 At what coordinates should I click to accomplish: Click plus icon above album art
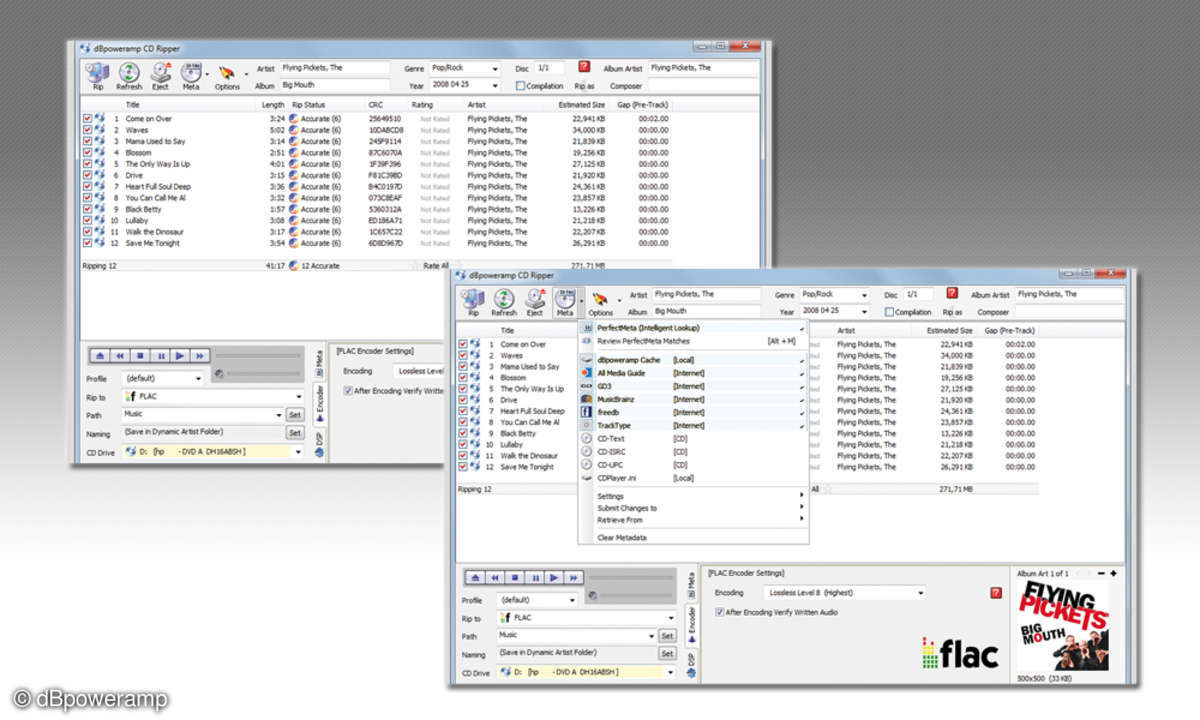[1113, 573]
